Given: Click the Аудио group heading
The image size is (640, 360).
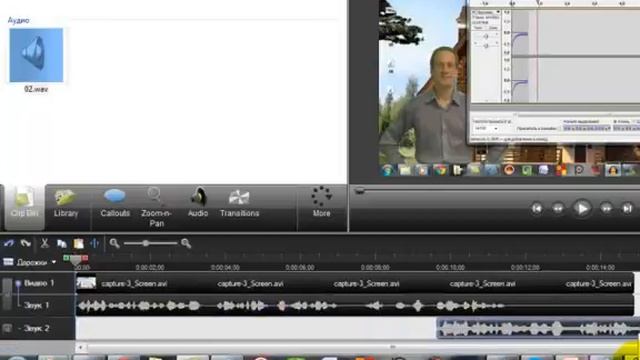Looking at the screenshot, I should coord(18,20).
